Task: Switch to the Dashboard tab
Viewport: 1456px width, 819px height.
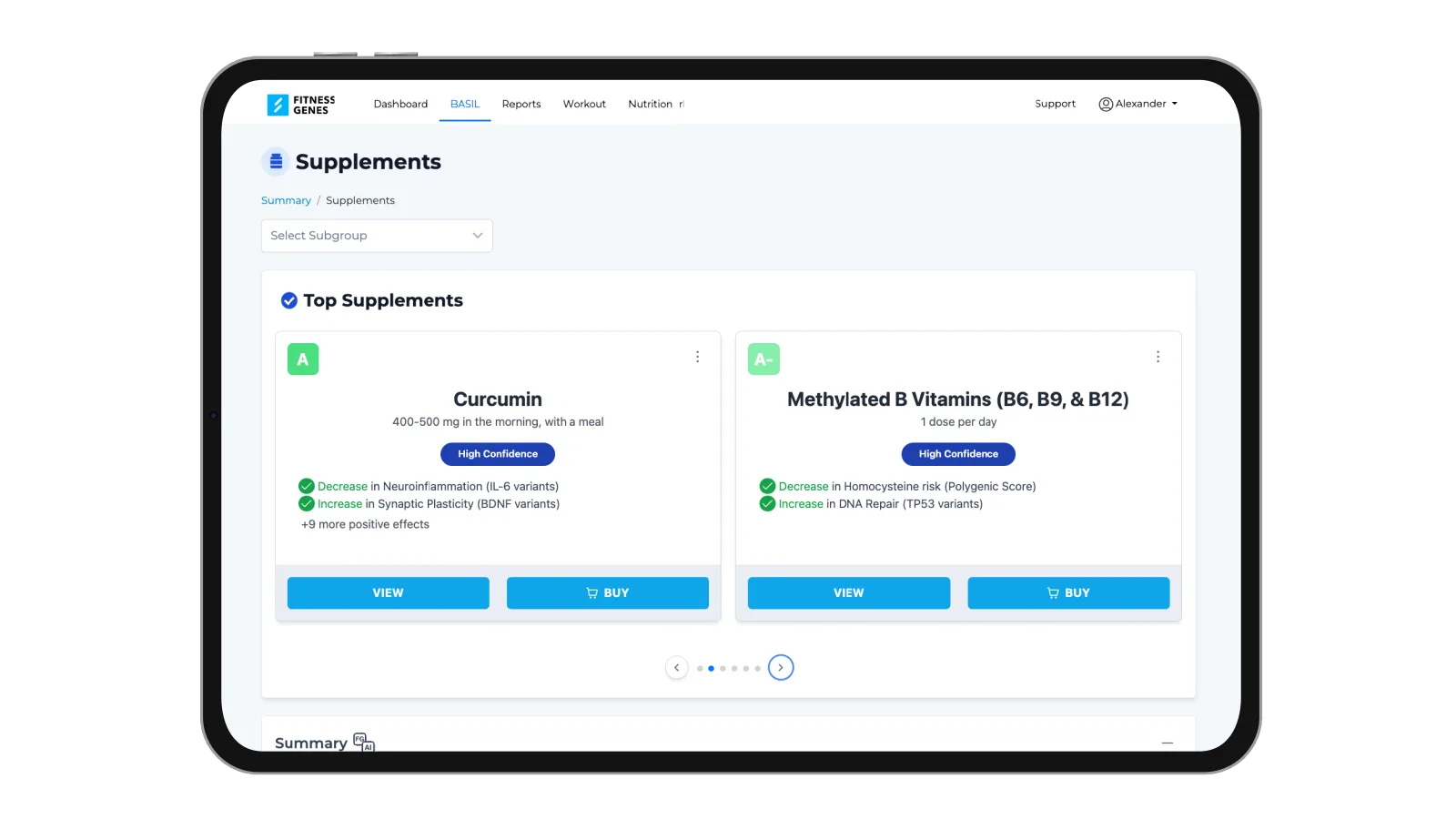Action: coord(400,104)
